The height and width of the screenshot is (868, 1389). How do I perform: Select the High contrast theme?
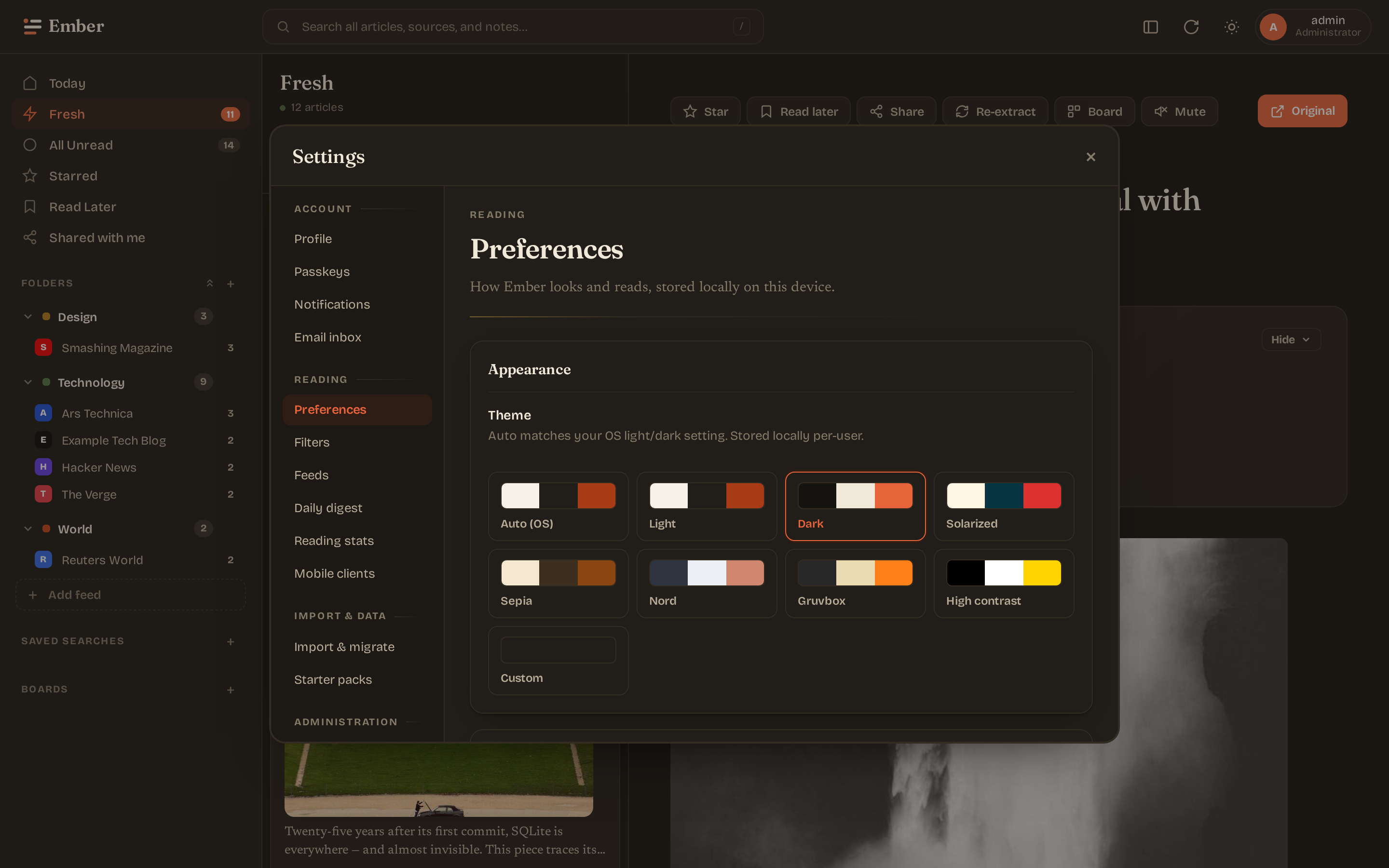[1004, 583]
